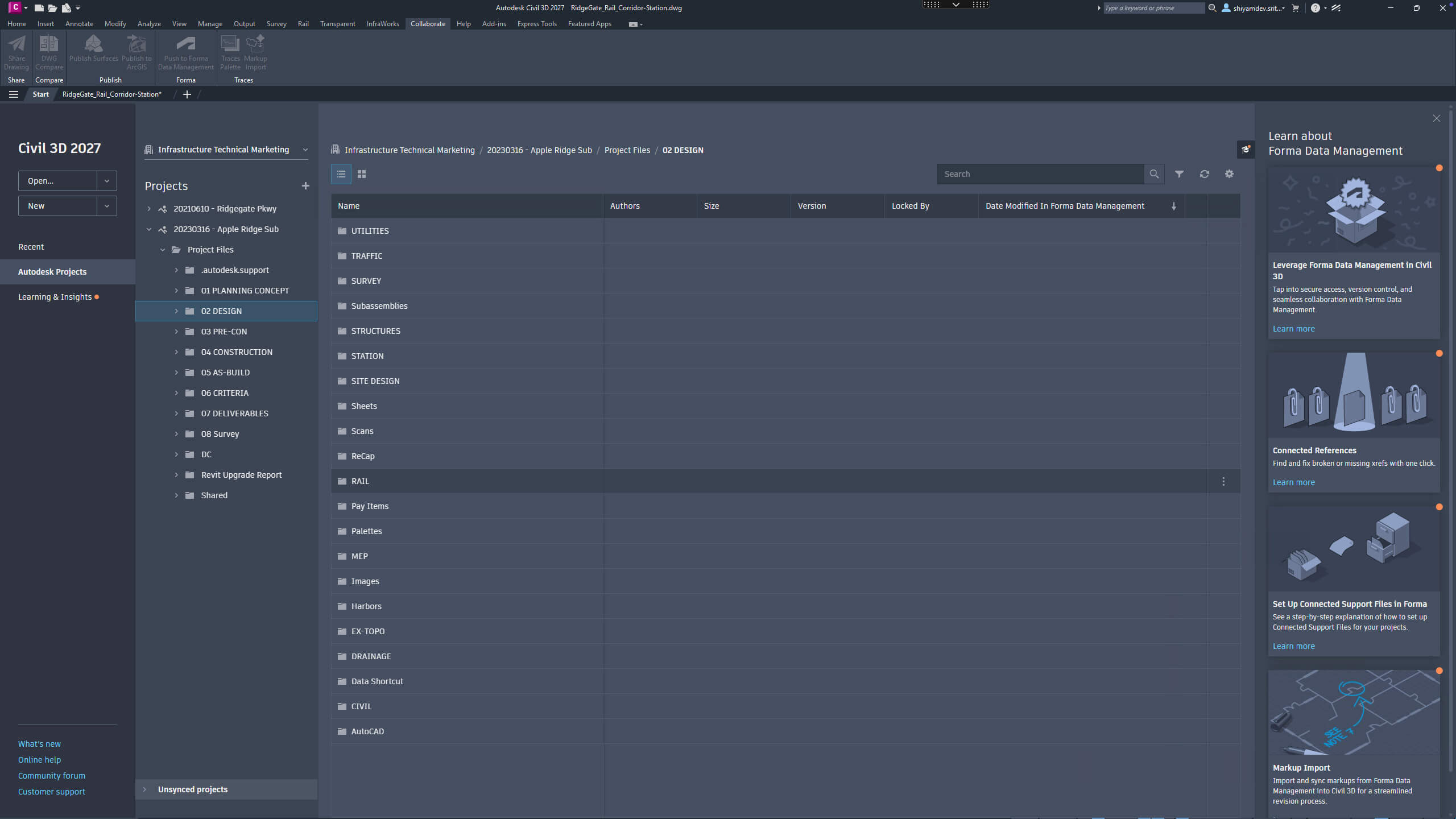Screen dimensions: 1456x819
Task: Click the Open... button
Action: click(57, 181)
